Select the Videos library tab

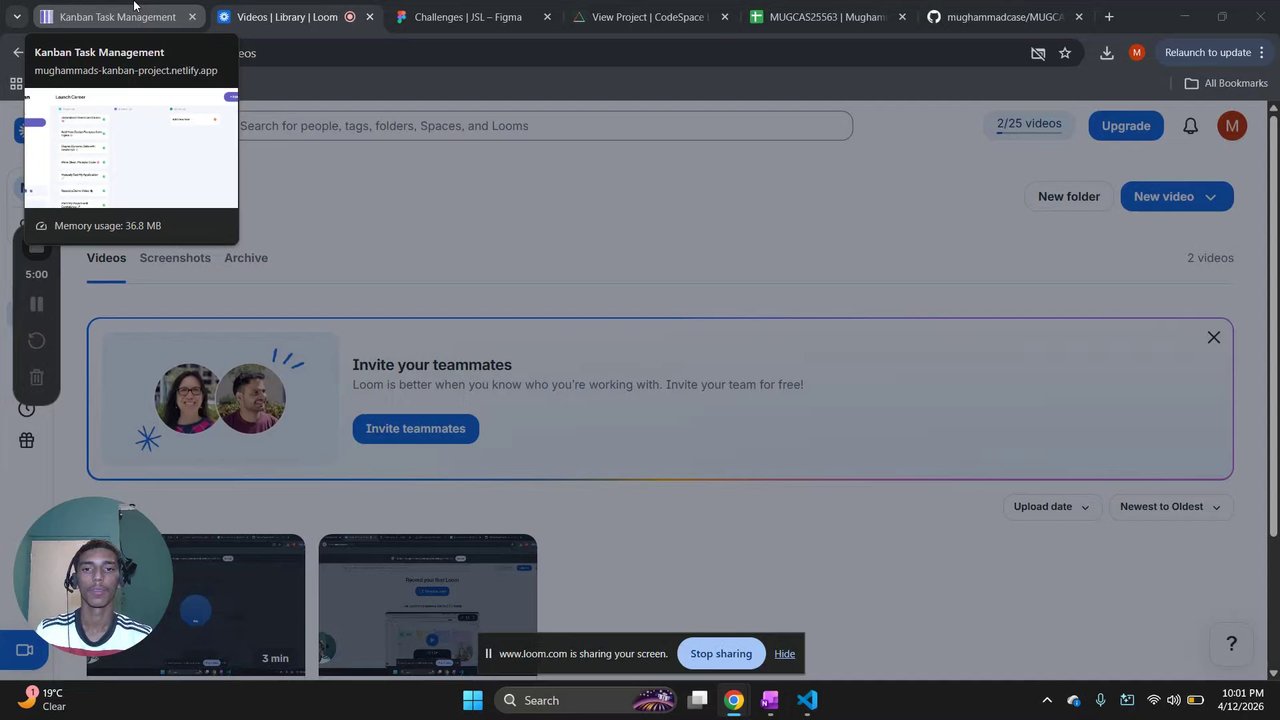[106, 258]
